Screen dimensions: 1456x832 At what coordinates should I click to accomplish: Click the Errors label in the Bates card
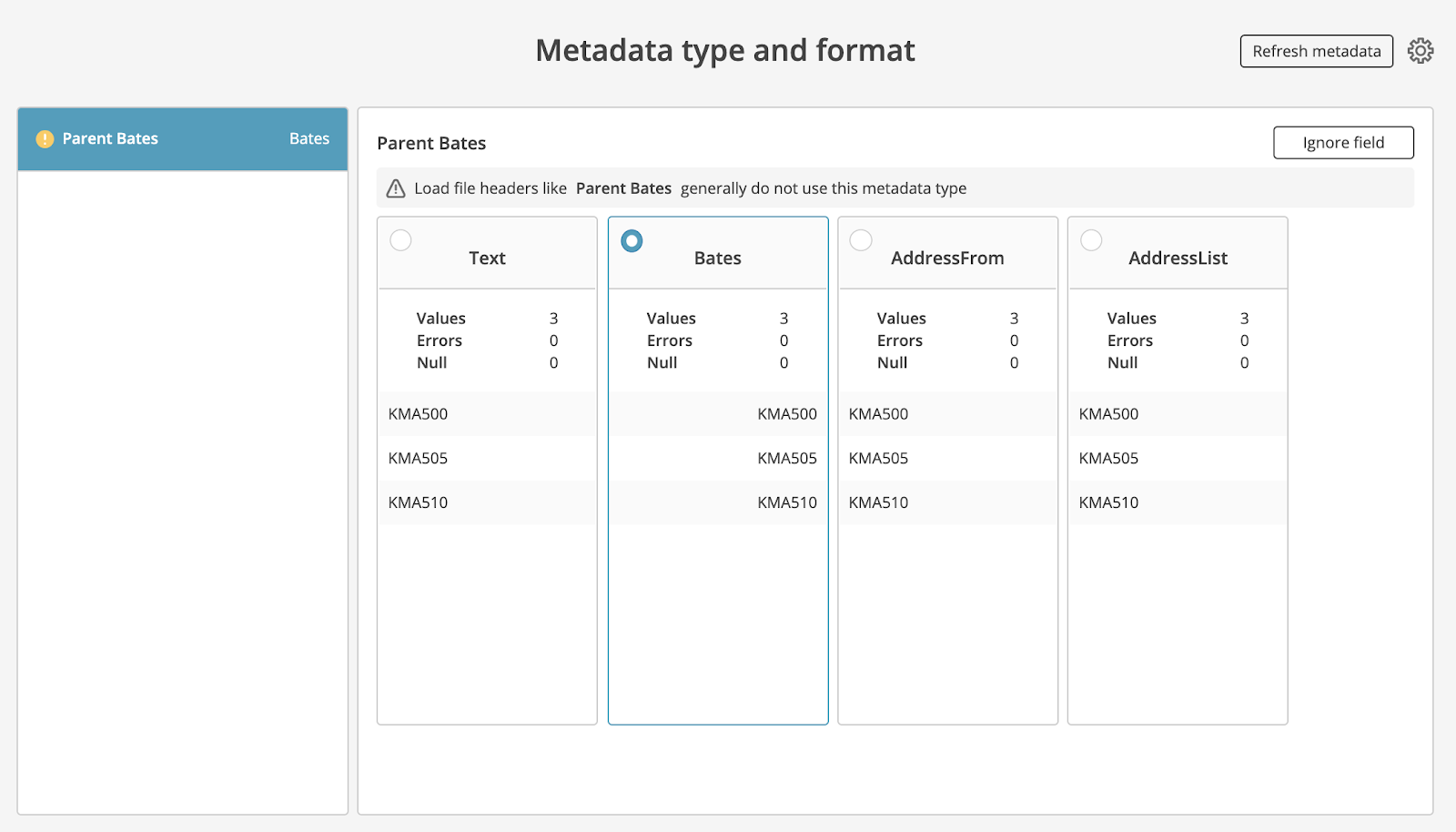click(x=670, y=340)
